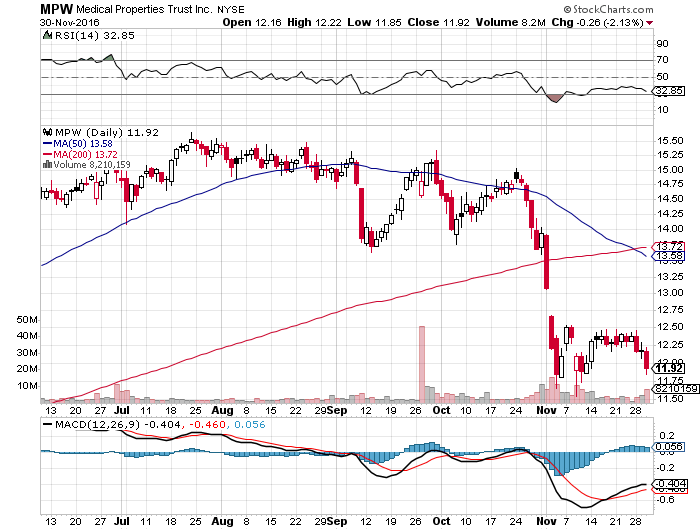Click the blue 0.056 histogram value in MACD legend

point(250,425)
